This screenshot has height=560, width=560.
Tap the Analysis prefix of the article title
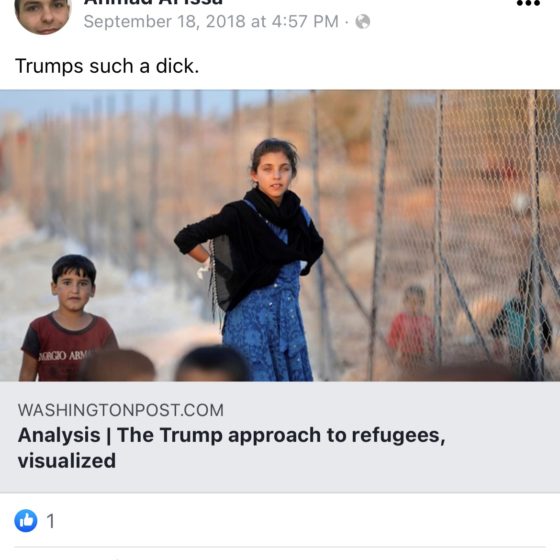click(59, 435)
